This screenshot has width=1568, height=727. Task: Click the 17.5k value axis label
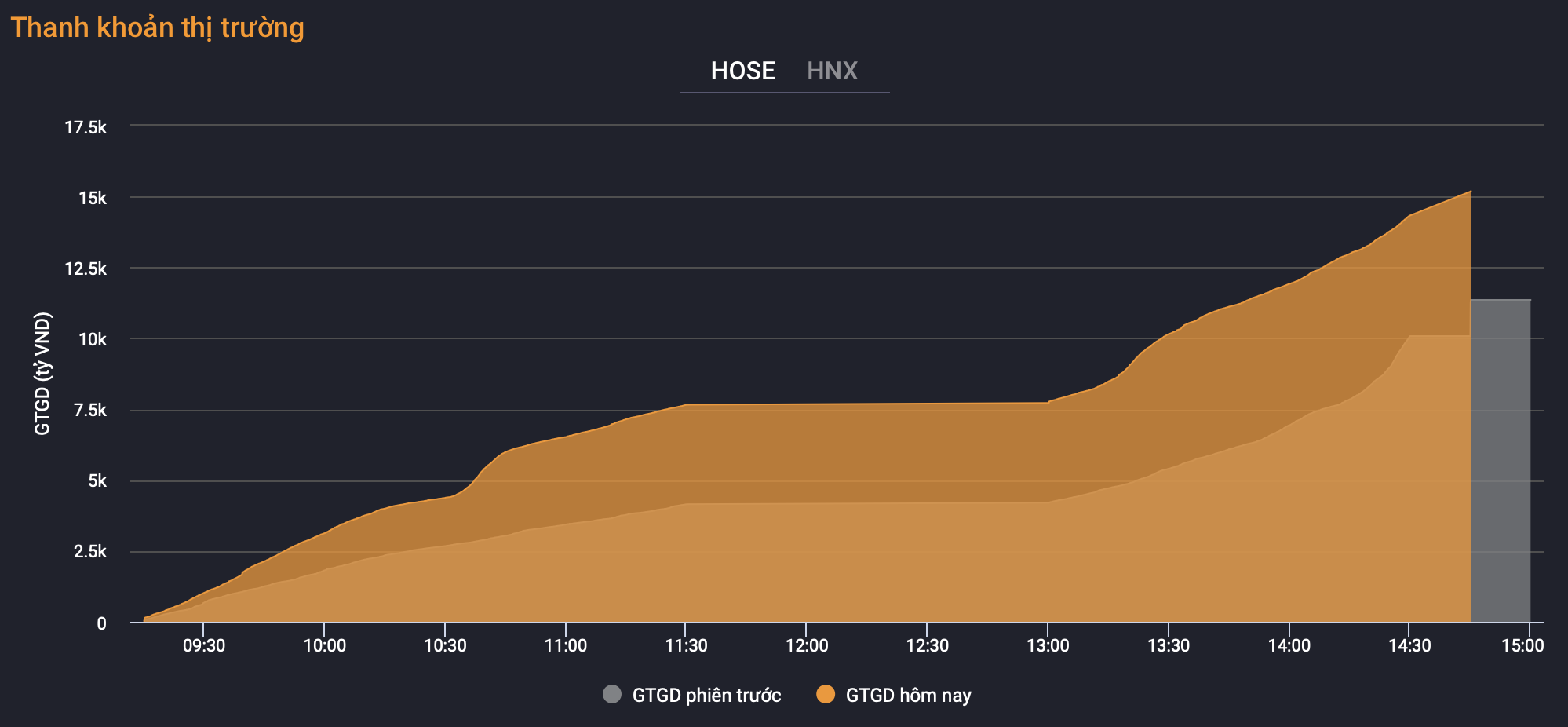coord(86,127)
